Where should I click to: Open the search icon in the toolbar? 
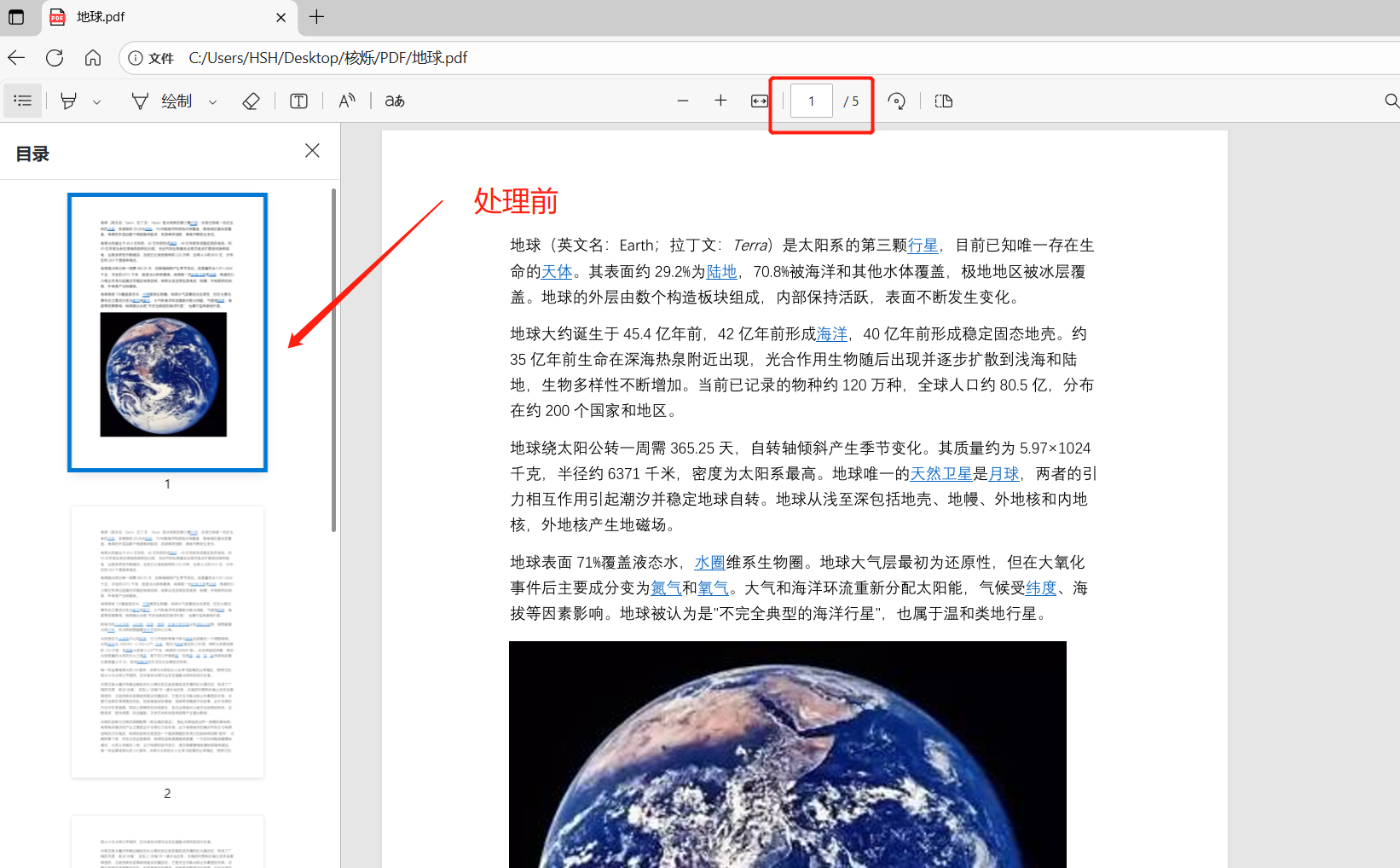coord(1391,100)
